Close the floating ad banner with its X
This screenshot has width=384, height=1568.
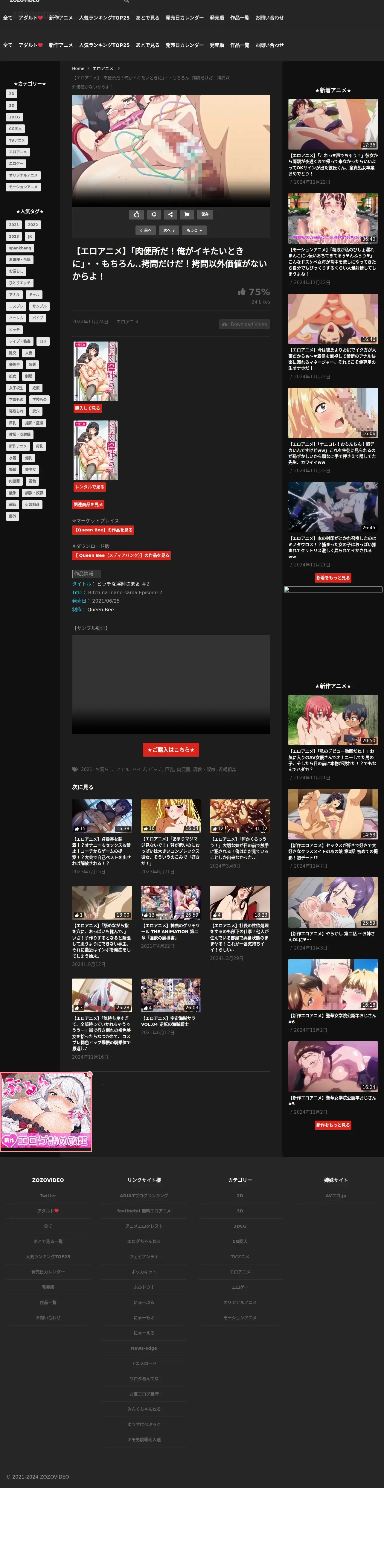pyautogui.click(x=89, y=1075)
